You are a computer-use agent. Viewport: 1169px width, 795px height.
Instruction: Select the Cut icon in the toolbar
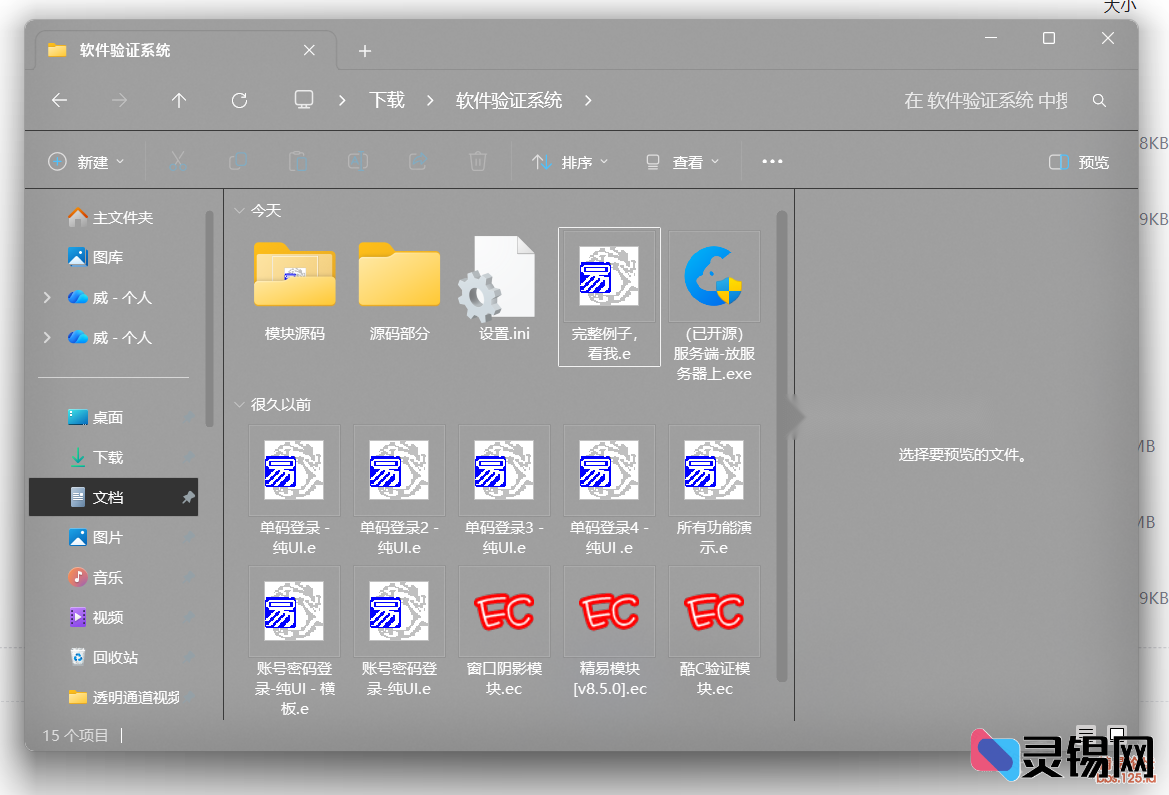177,161
